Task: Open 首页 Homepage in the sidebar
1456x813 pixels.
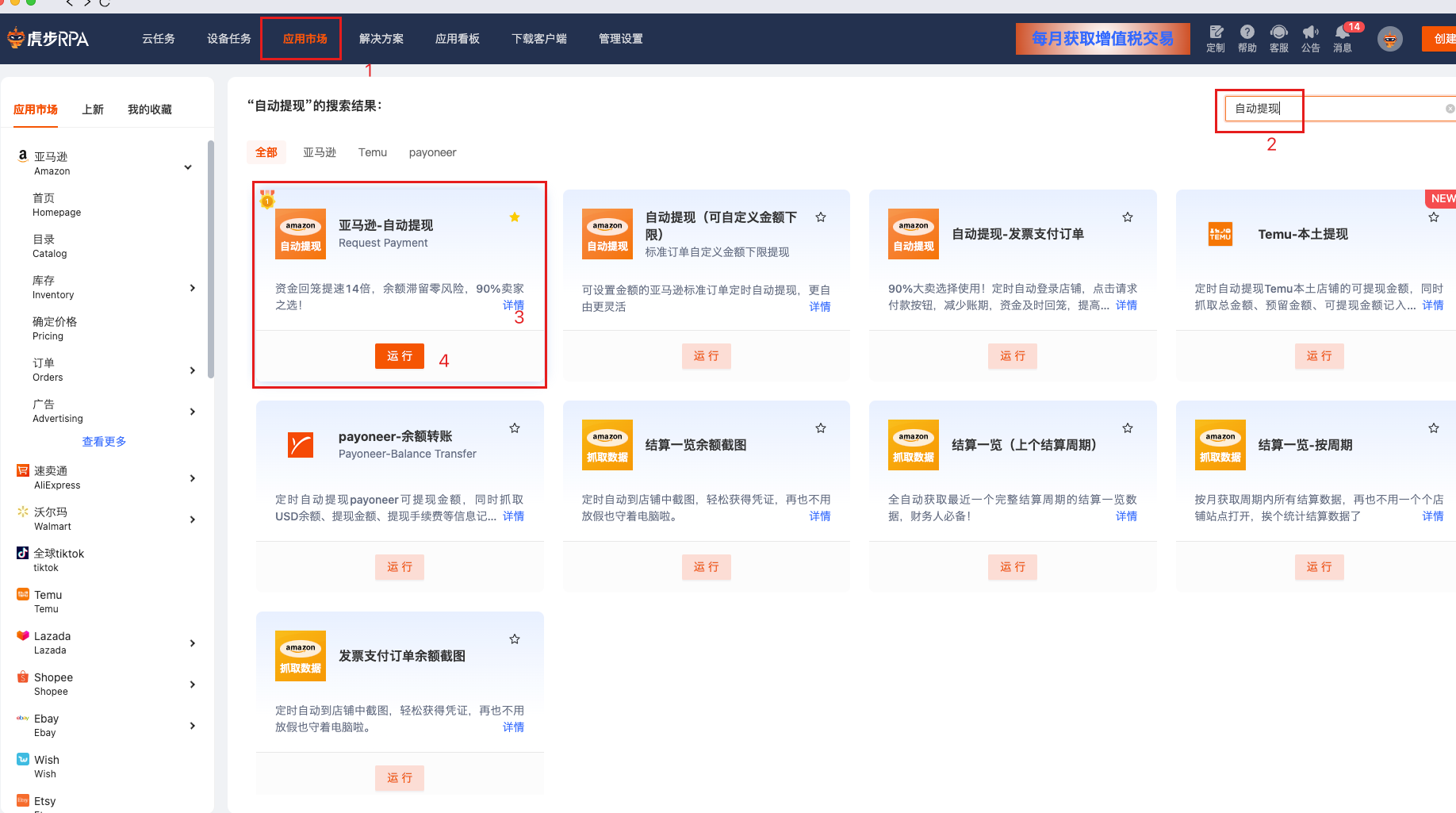Action: pos(56,205)
